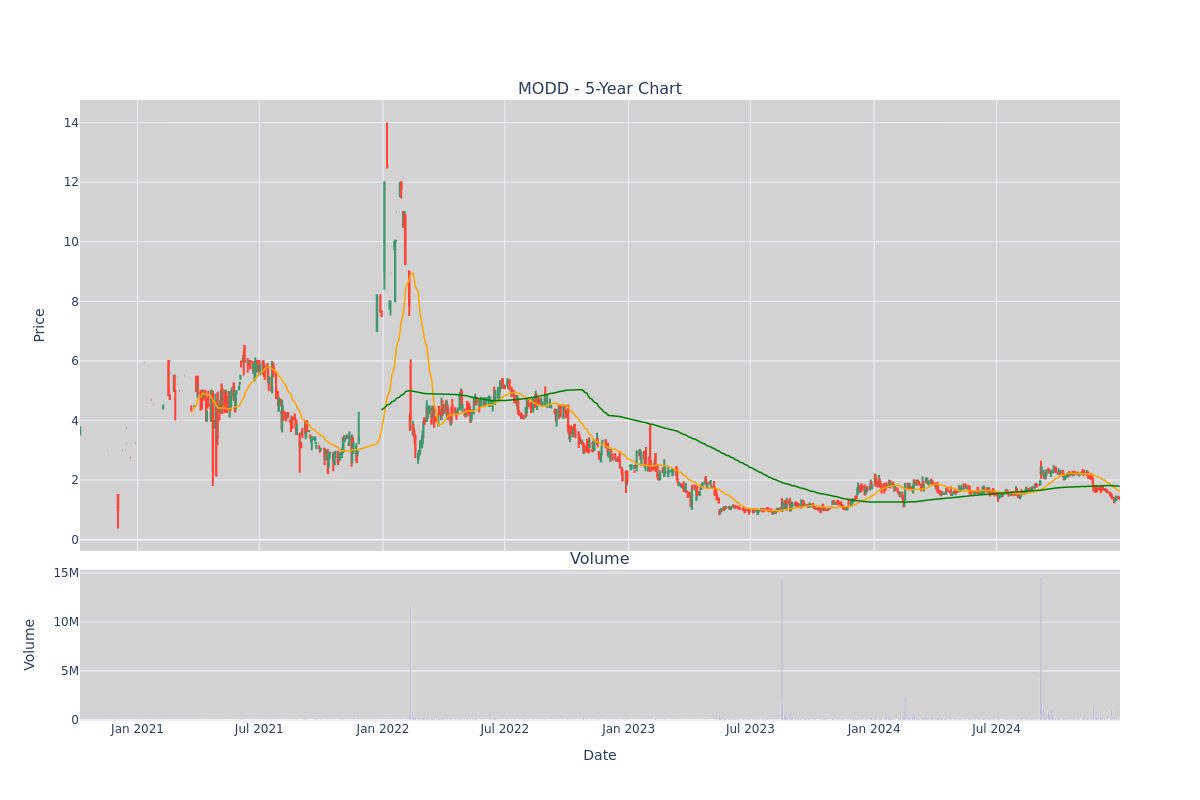Click the Jan 2022 date tick
Viewport: 1200px width, 800px height.
coord(383,729)
